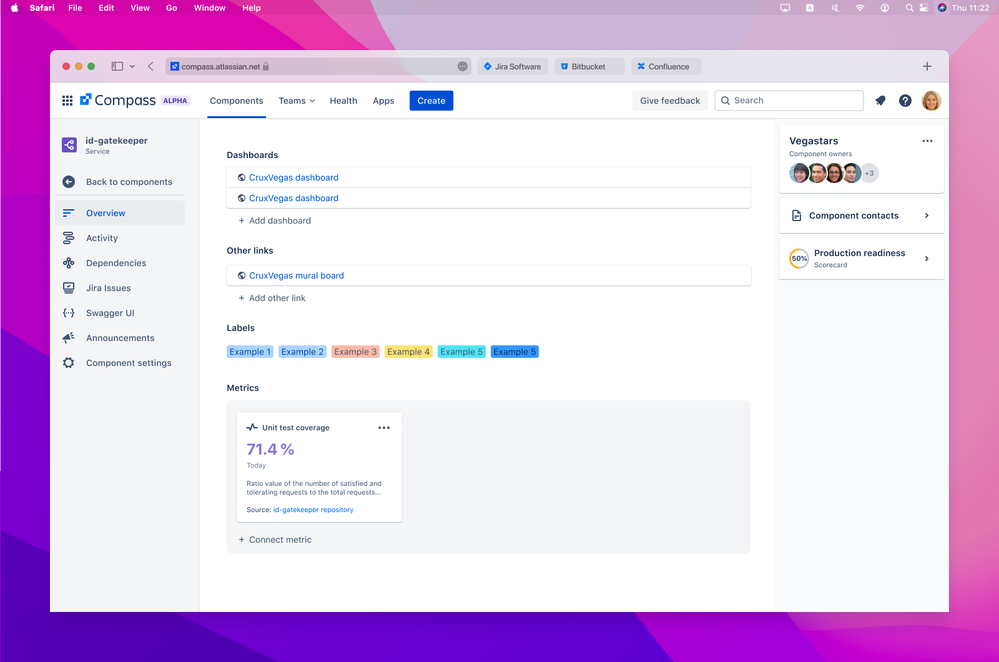Click the Jira Issues sidebar icon

[x=68, y=288]
